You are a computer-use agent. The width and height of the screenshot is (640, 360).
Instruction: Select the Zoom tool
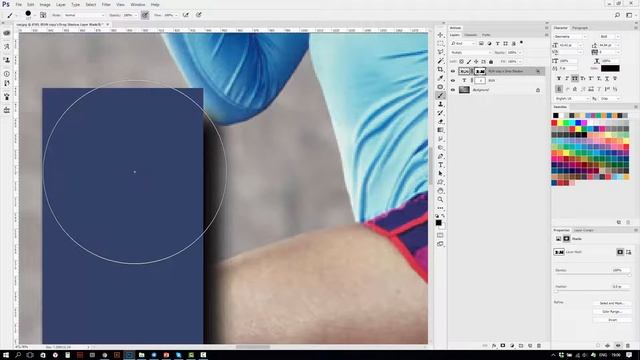440,199
